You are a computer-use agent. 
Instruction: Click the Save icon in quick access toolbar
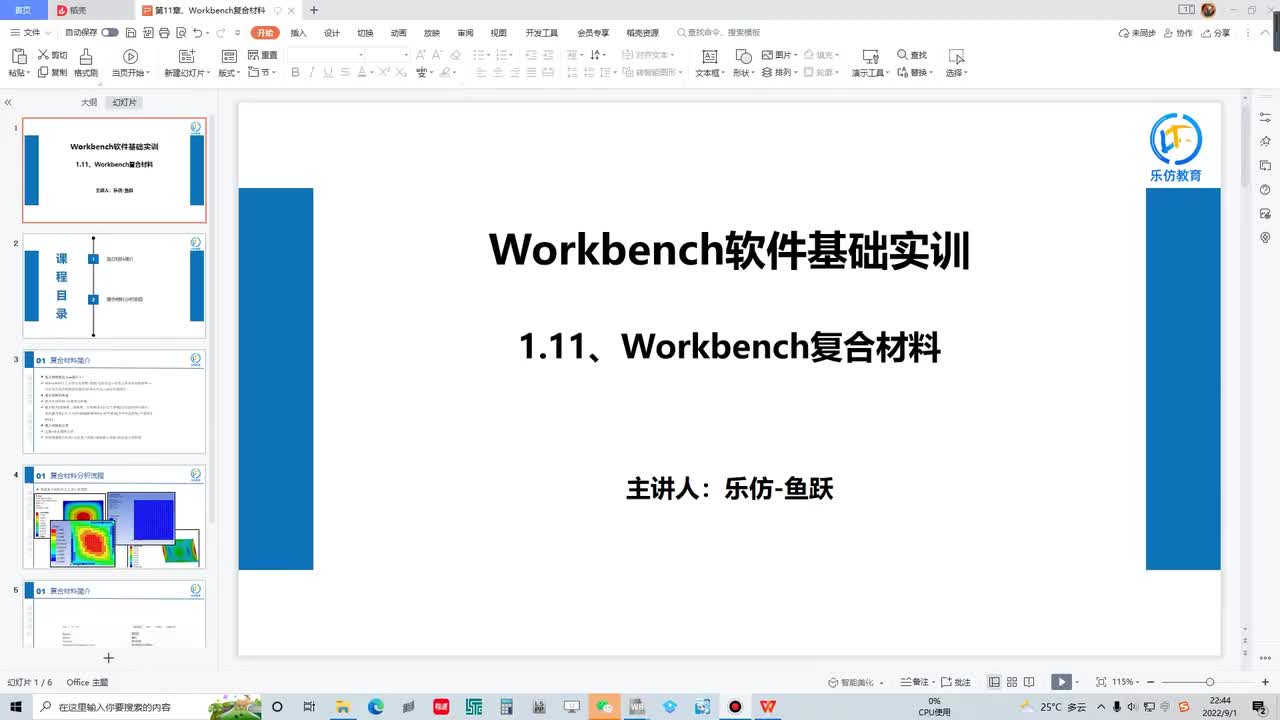click(x=129, y=32)
